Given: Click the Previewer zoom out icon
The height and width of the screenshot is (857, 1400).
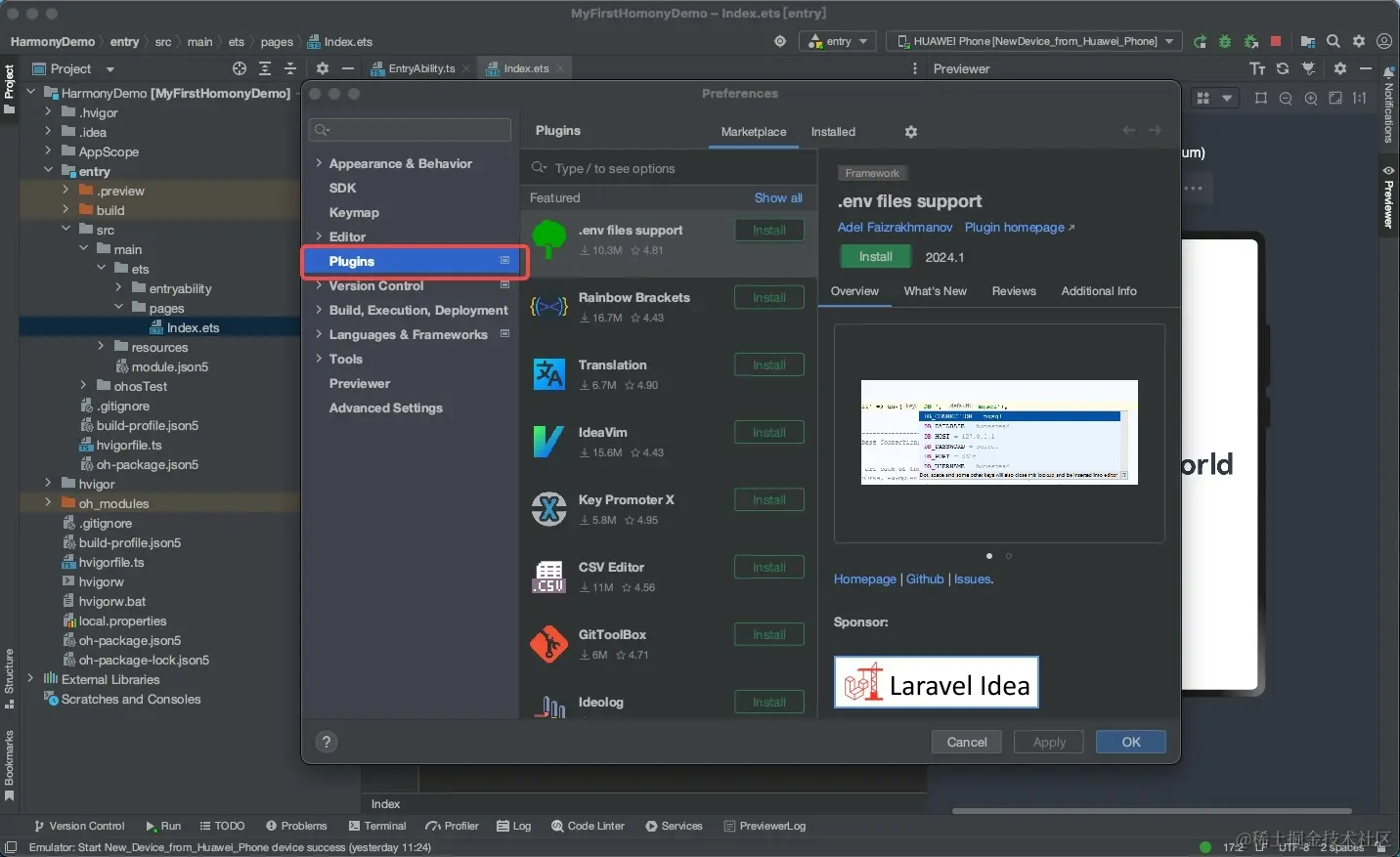Looking at the screenshot, I should [x=1286, y=99].
